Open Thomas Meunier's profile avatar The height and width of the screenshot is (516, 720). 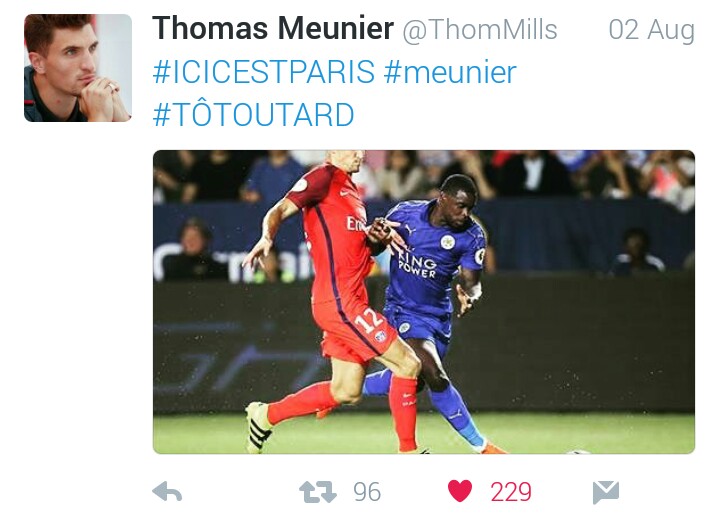coord(78,68)
